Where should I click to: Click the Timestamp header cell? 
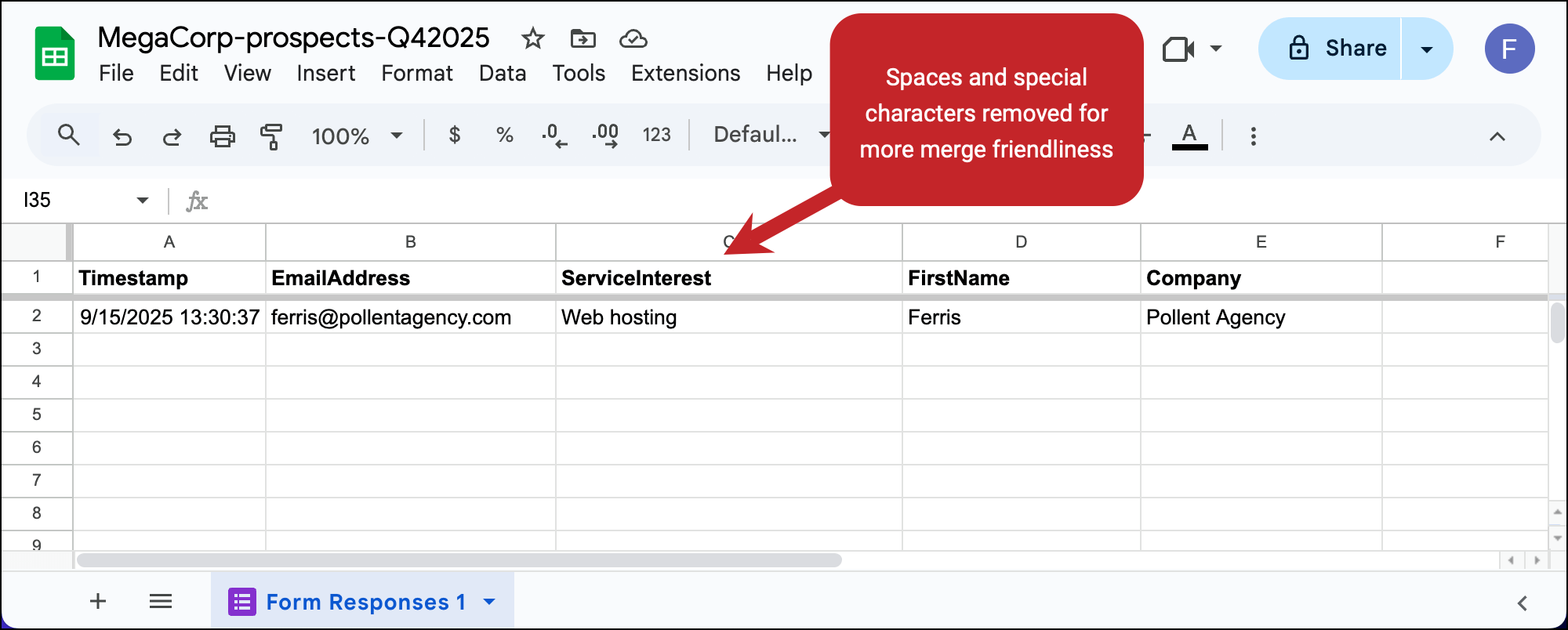[169, 278]
